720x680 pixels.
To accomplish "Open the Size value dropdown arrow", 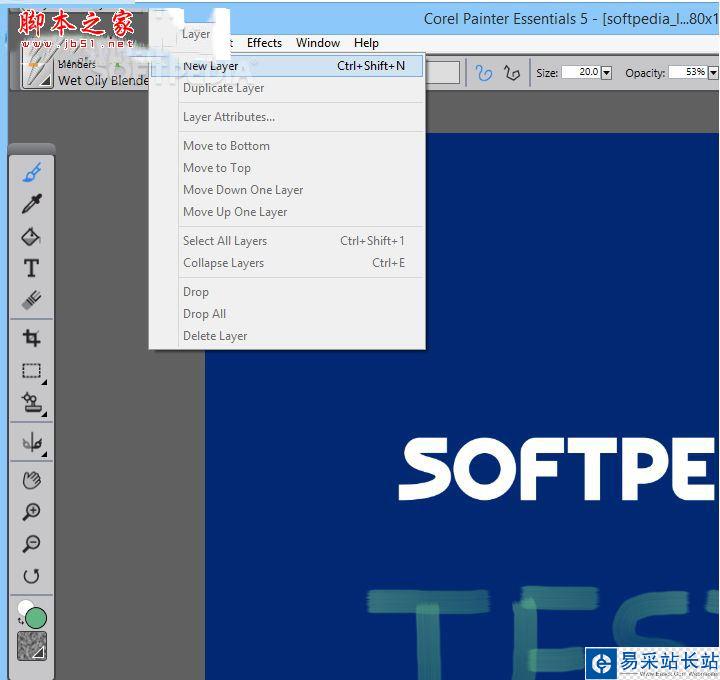I will coord(607,73).
